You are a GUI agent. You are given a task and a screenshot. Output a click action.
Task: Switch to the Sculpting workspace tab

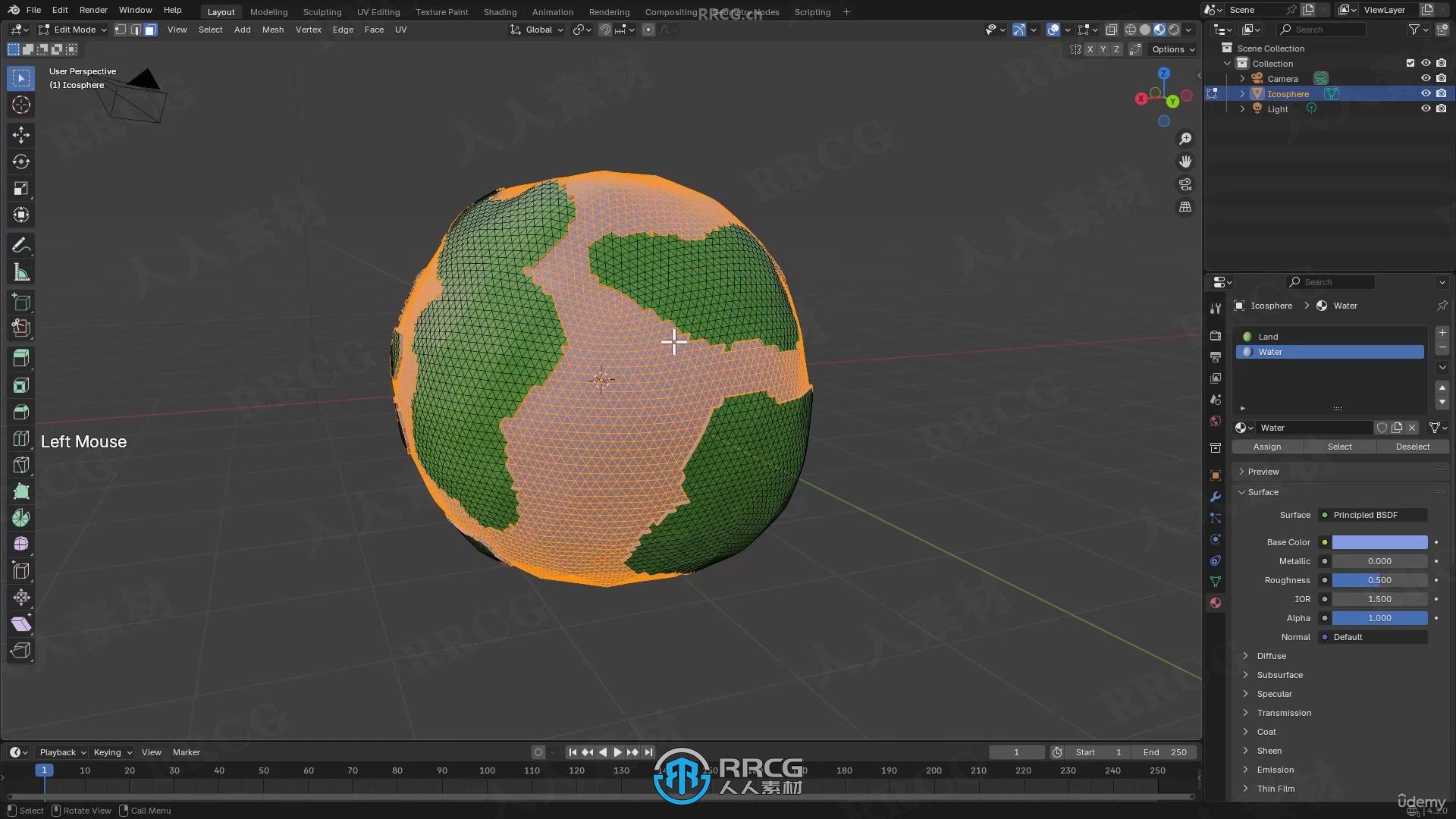pyautogui.click(x=322, y=12)
